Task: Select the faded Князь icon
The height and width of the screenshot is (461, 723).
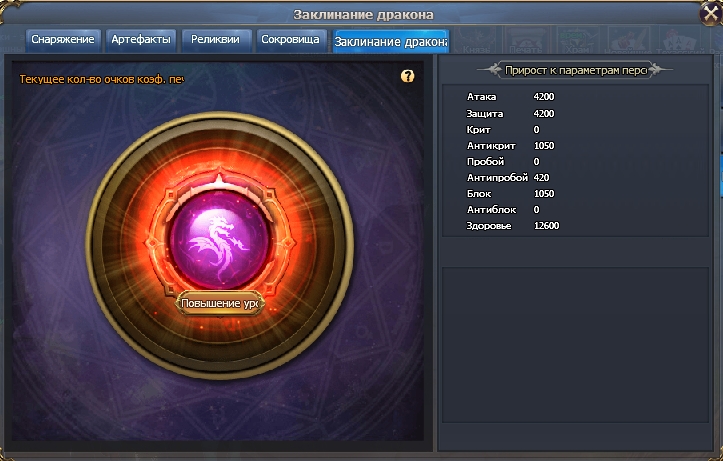Action: point(476,40)
